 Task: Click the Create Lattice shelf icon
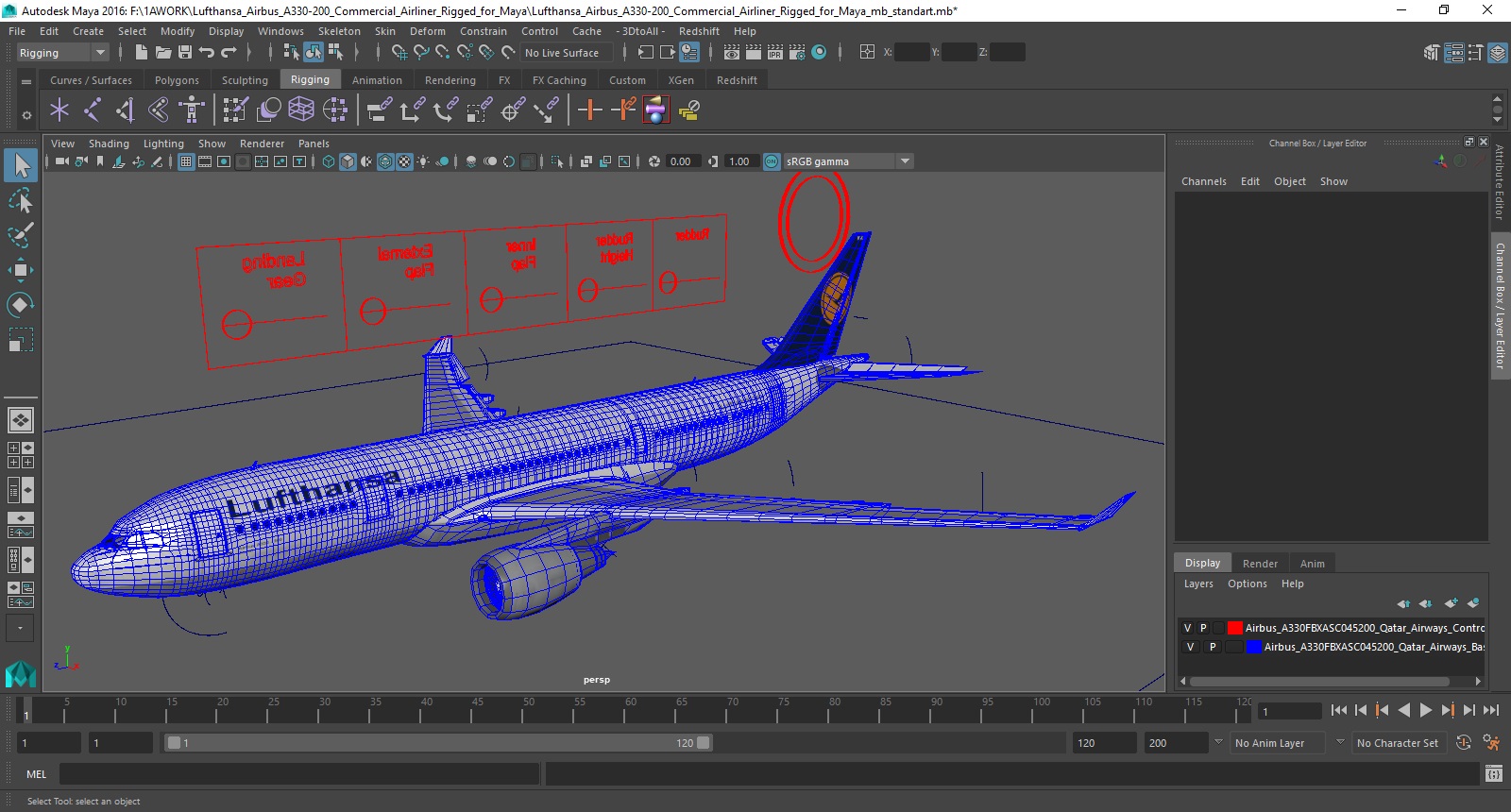pyautogui.click(x=301, y=110)
